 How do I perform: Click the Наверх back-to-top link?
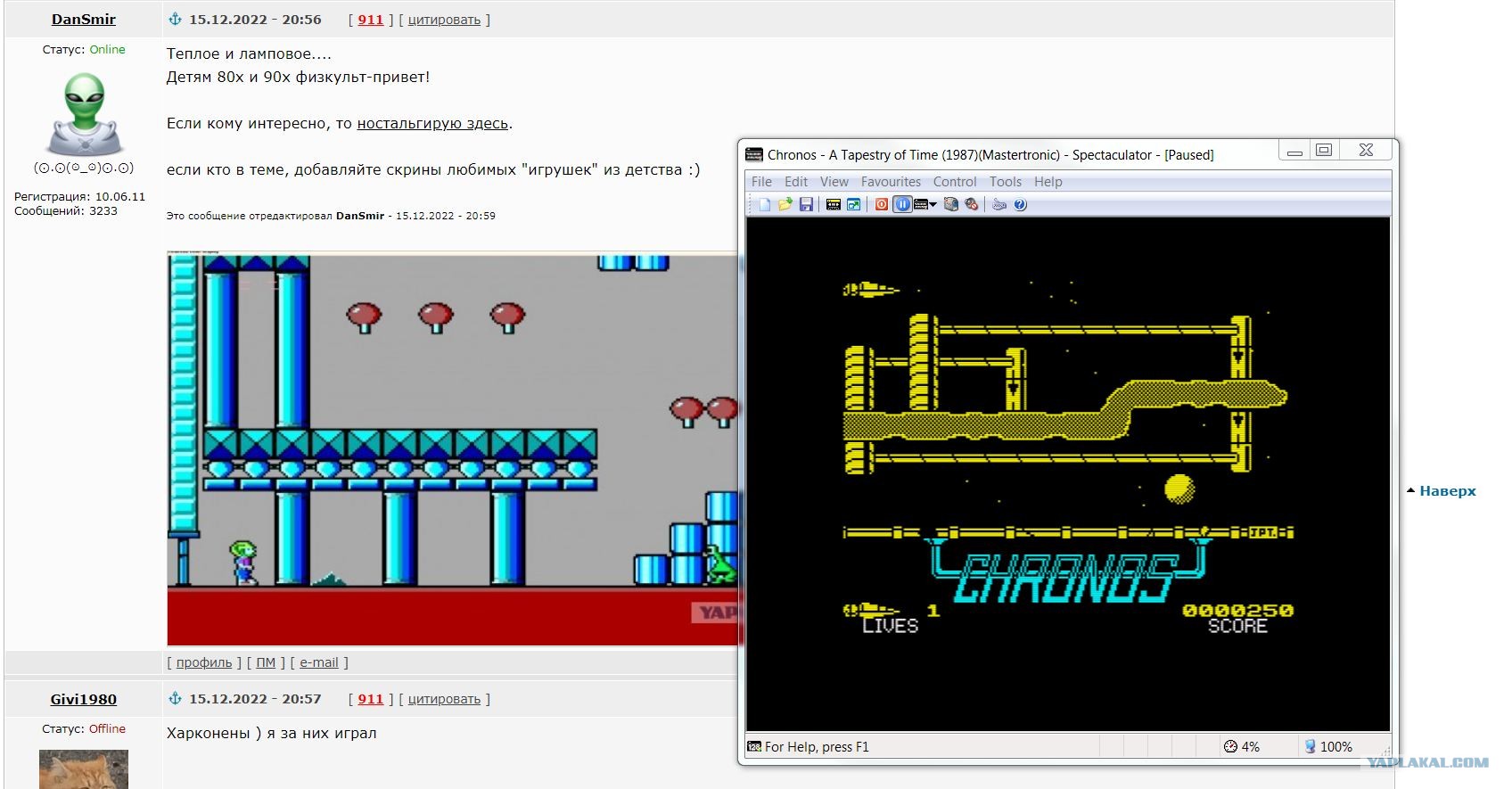click(1447, 490)
